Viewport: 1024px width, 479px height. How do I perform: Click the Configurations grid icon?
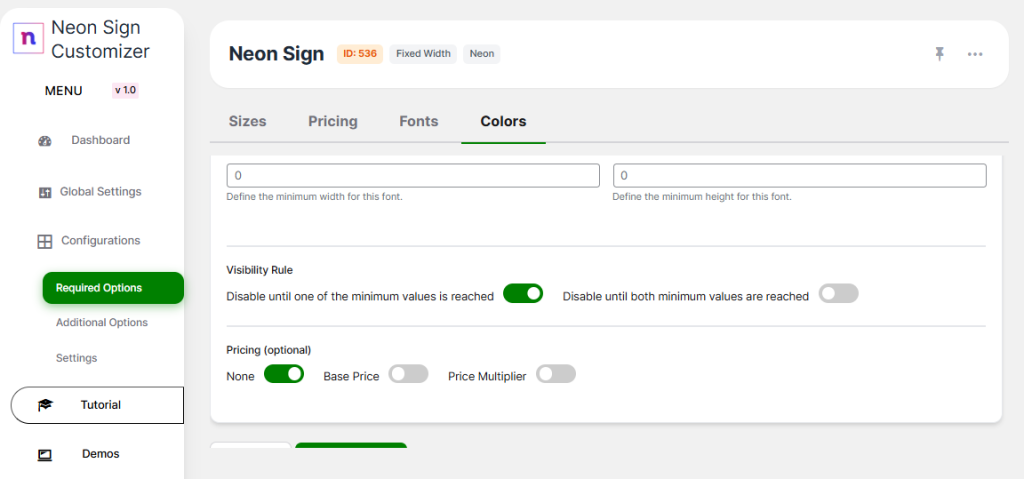[x=45, y=241]
